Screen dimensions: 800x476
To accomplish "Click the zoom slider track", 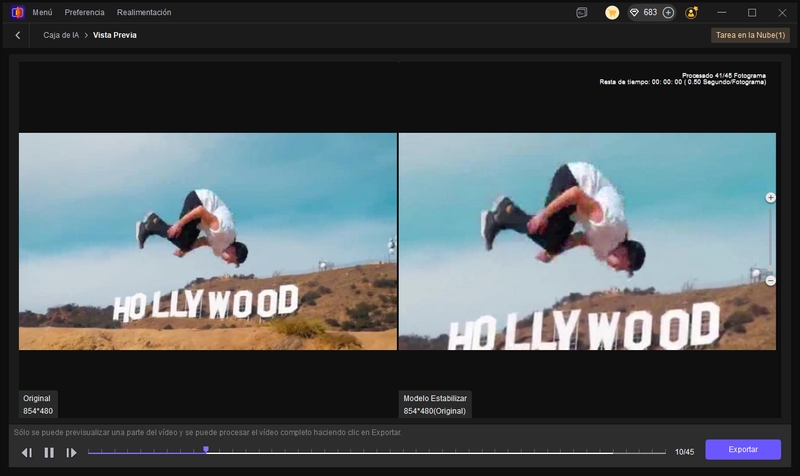I will click(x=770, y=239).
